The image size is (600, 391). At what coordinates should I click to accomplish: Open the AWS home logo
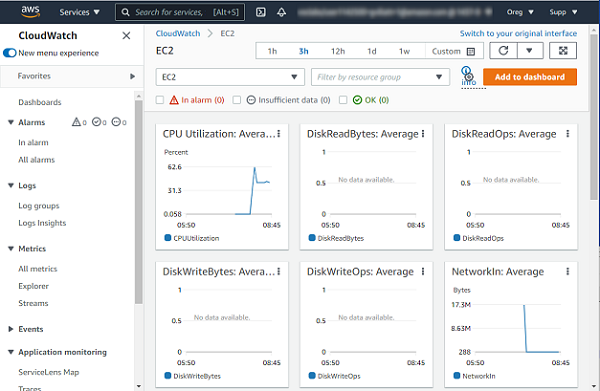pos(30,11)
